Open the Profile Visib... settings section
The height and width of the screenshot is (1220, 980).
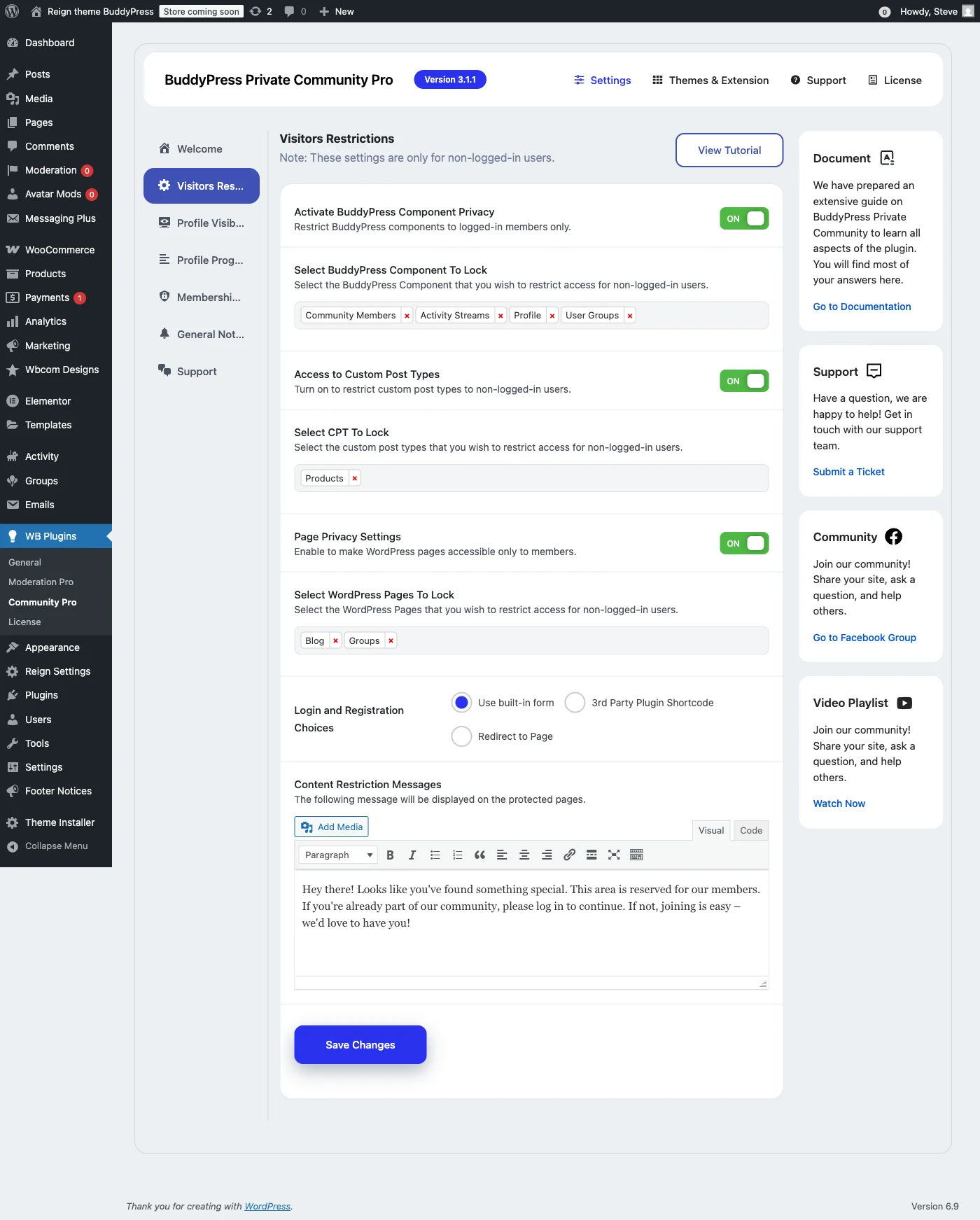click(x=202, y=223)
